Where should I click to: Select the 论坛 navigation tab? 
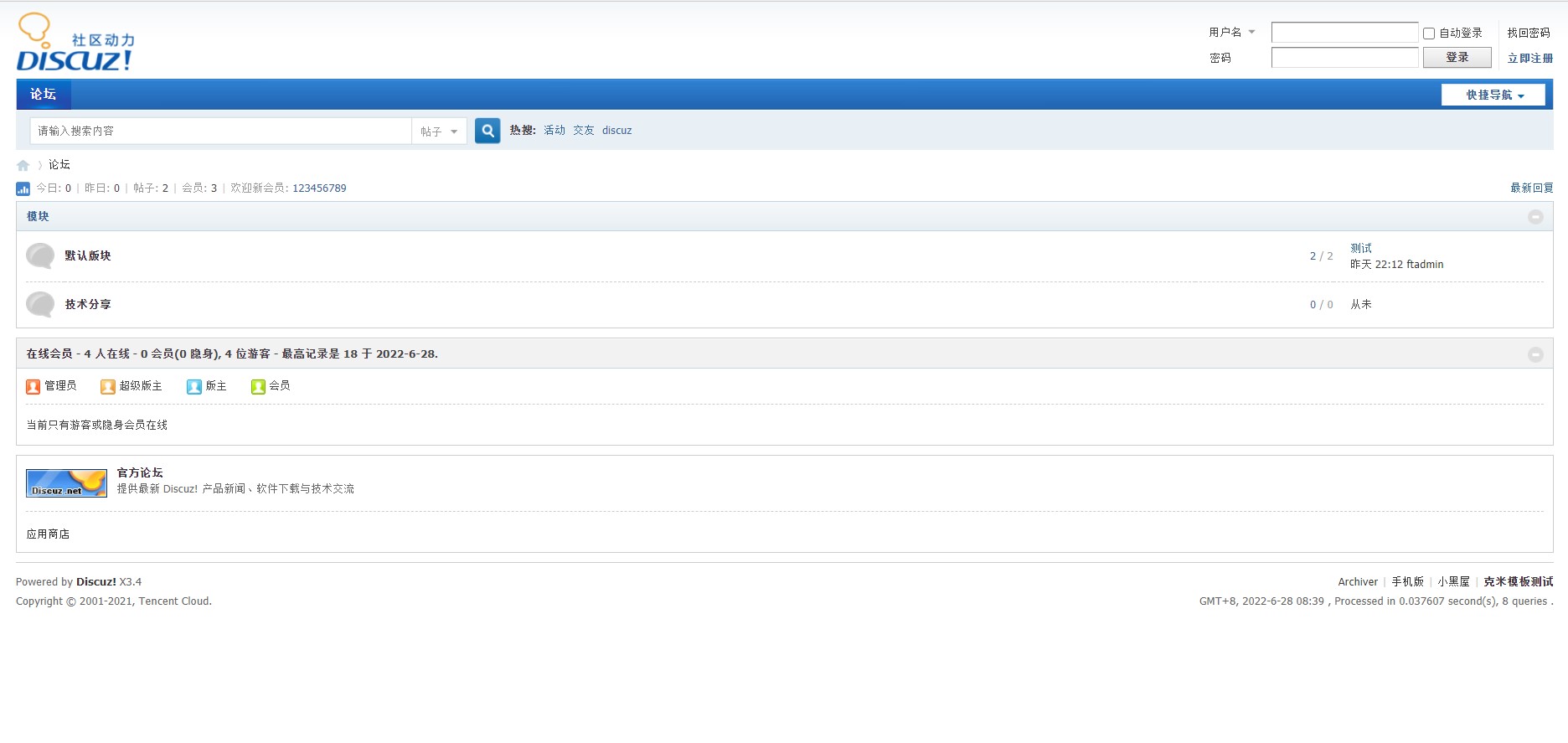tap(44, 95)
